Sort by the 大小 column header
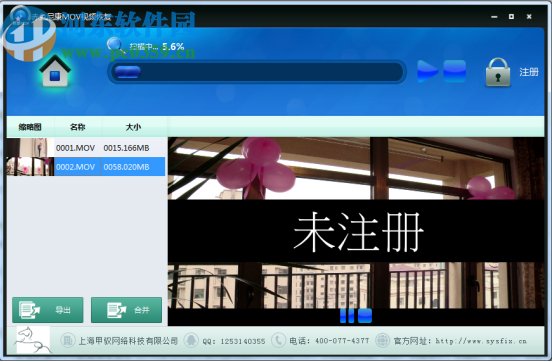This screenshot has width=552, height=362. coord(133,127)
